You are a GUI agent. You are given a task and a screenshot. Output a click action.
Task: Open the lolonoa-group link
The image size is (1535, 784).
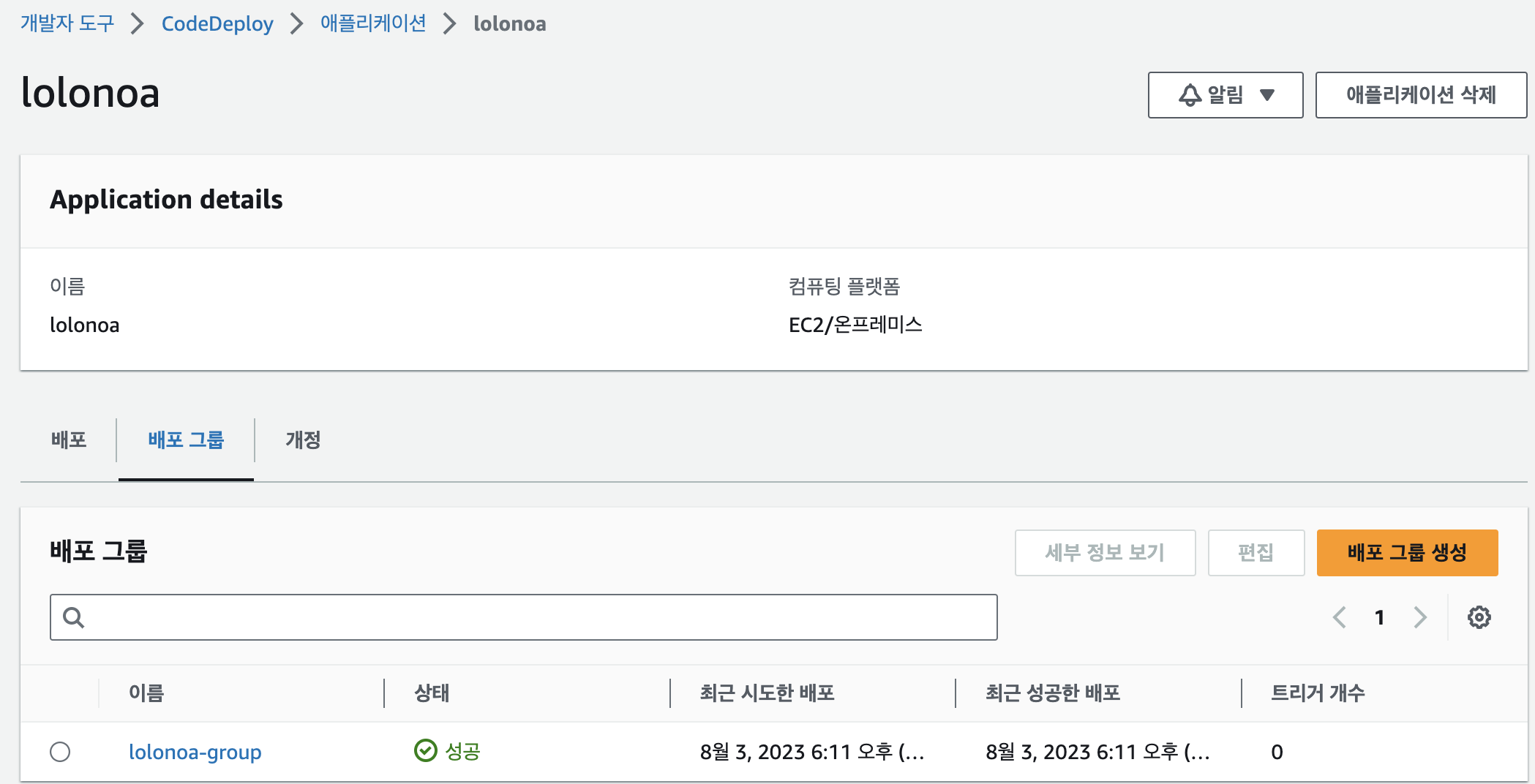(x=195, y=752)
